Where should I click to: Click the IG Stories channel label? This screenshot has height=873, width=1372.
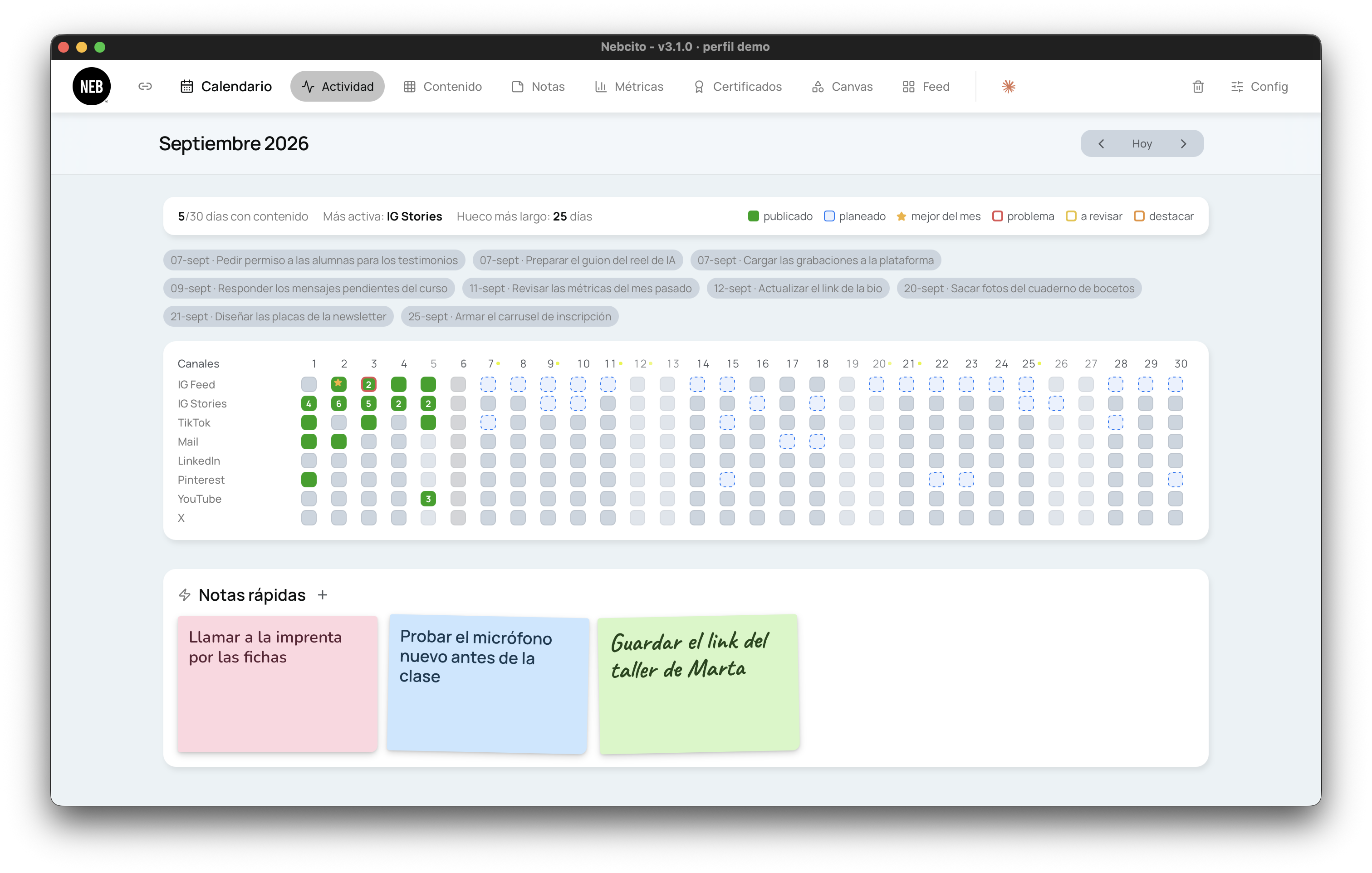[202, 403]
